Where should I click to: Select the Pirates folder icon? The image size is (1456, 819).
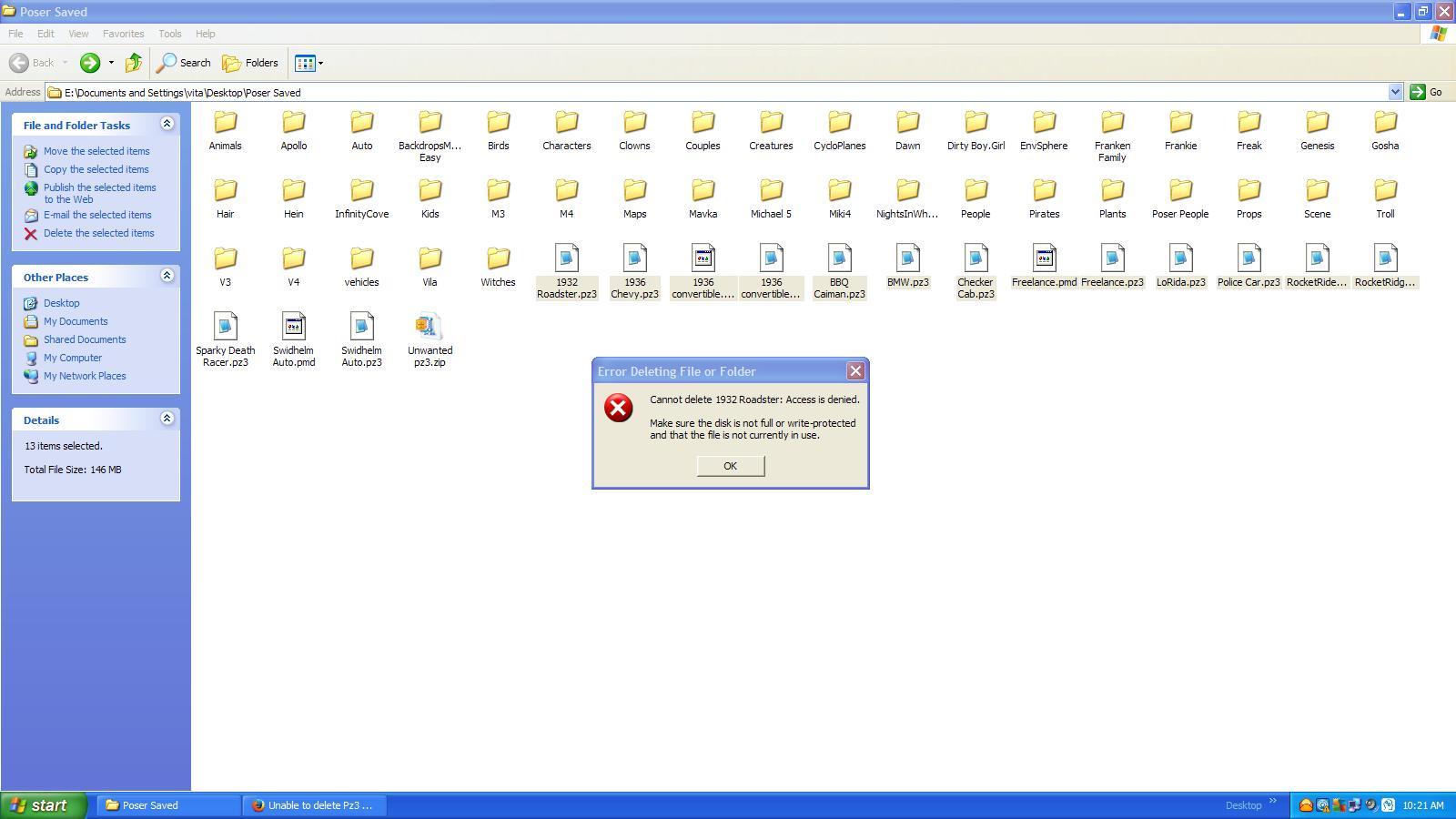click(1044, 190)
